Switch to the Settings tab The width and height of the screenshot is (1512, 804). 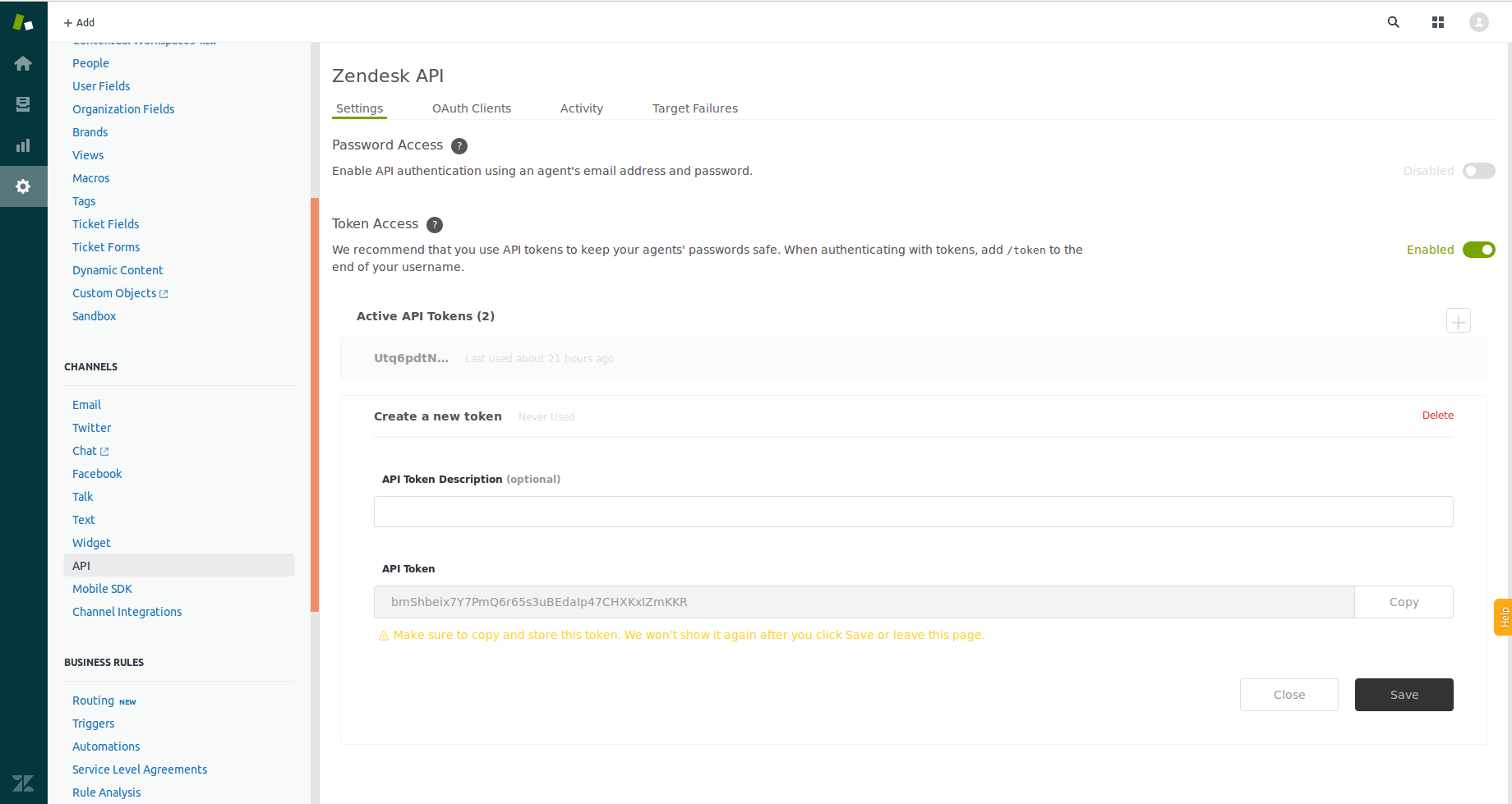click(x=359, y=108)
